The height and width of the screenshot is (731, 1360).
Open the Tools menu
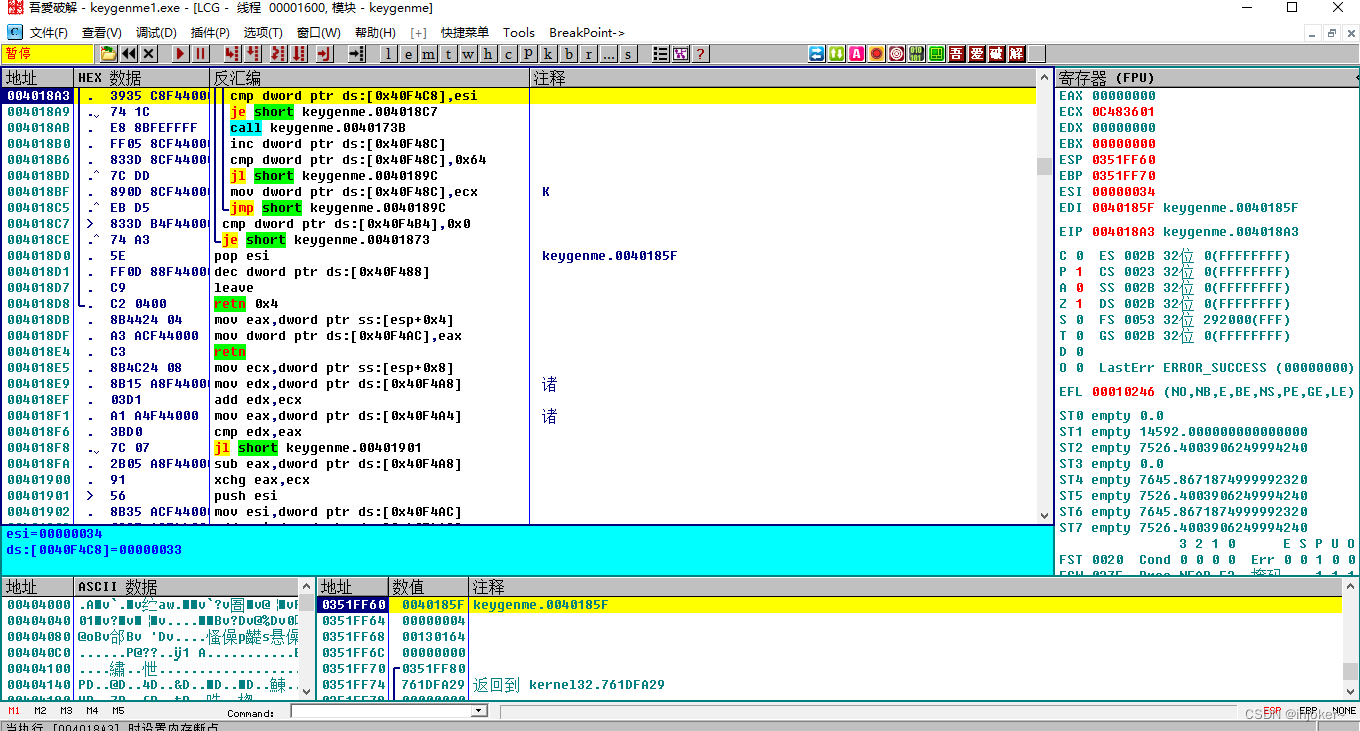pyautogui.click(x=519, y=33)
